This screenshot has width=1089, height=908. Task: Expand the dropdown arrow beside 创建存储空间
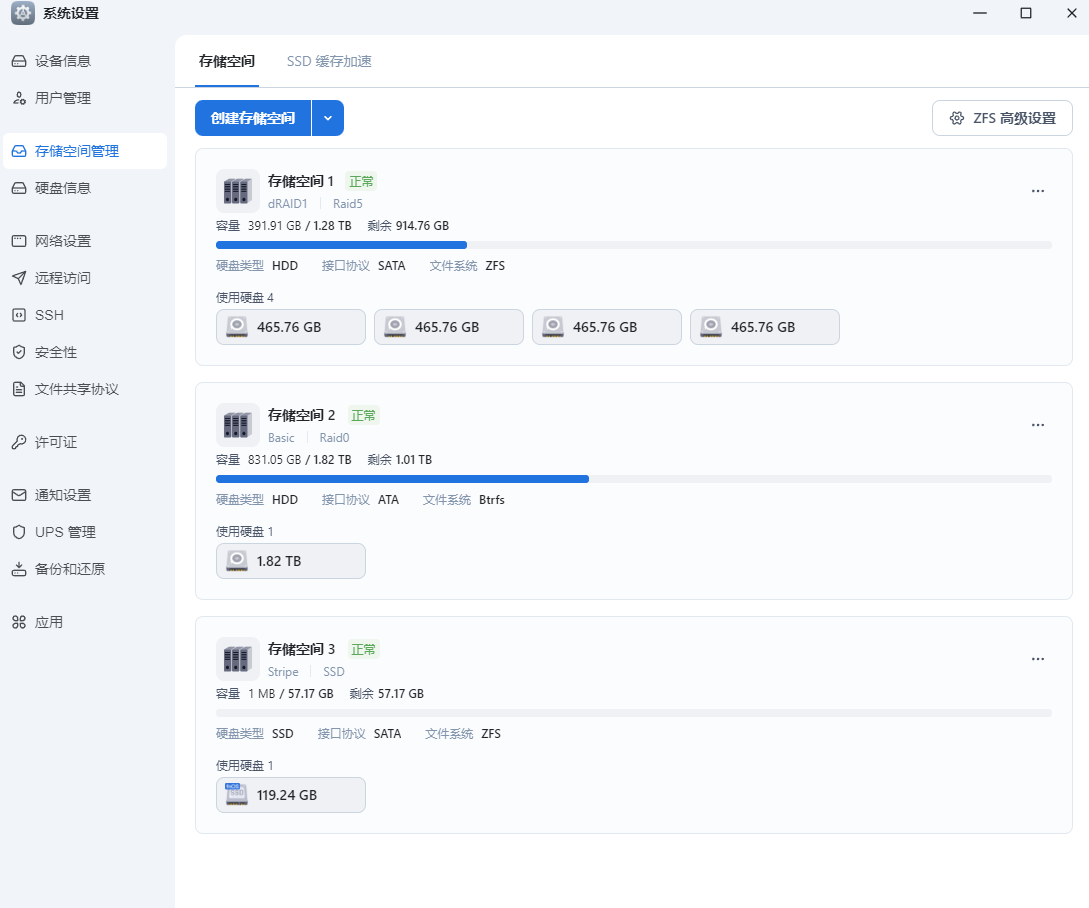click(x=328, y=118)
